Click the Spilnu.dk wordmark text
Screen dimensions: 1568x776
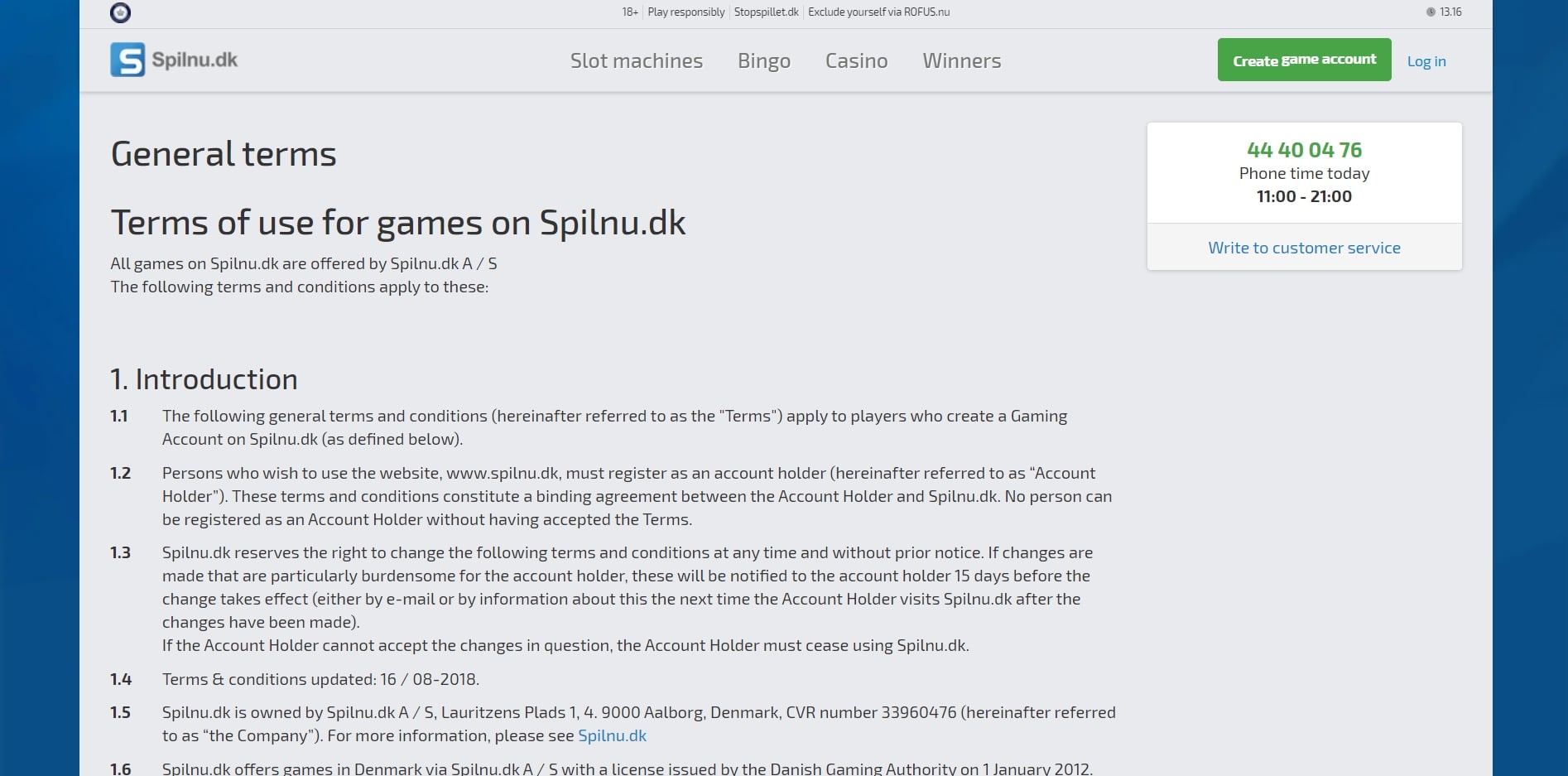[195, 60]
